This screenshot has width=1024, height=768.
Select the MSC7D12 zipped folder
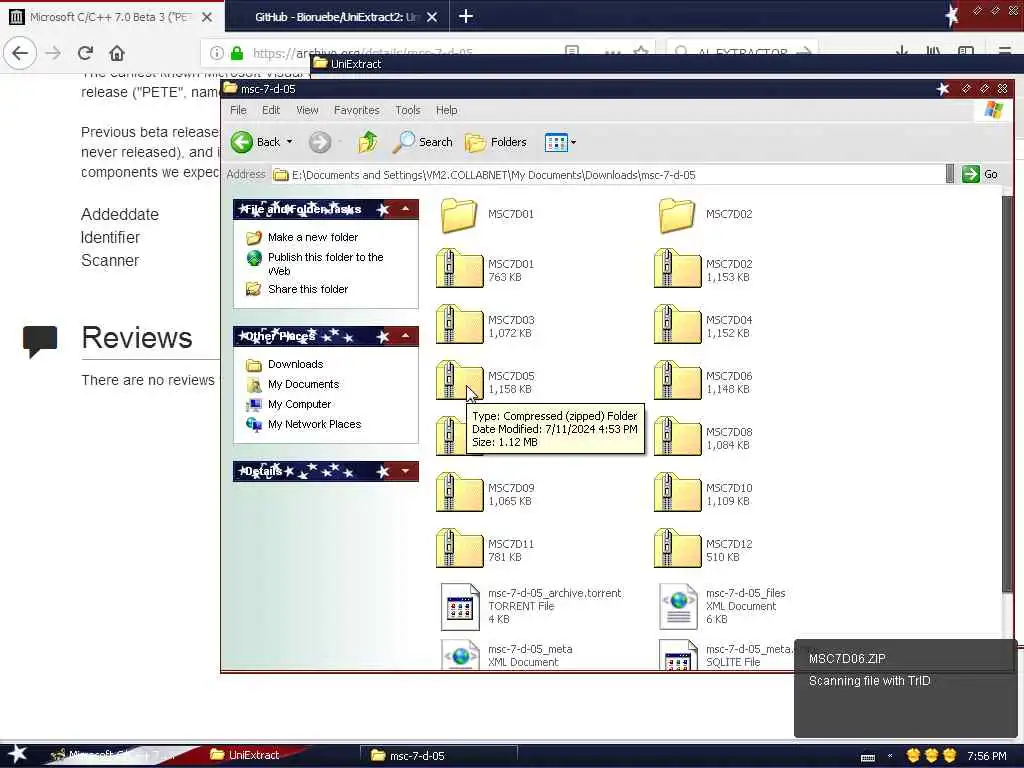click(x=705, y=550)
